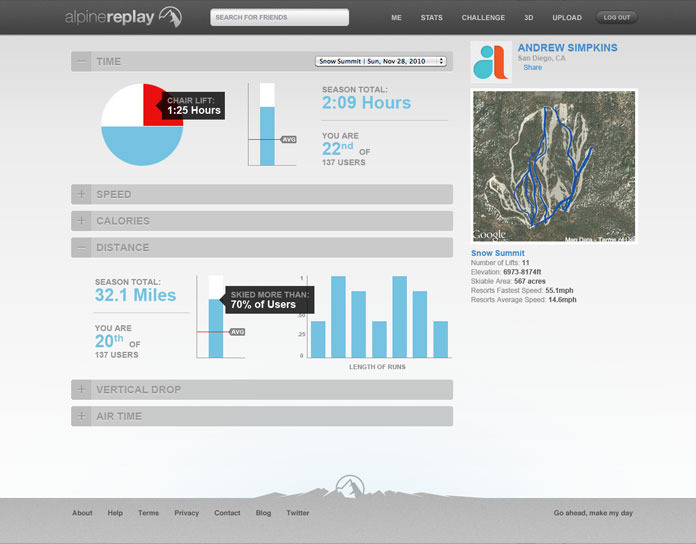This screenshot has width=696, height=544.
Task: Click the footer mountain emblem icon
Action: 350,487
